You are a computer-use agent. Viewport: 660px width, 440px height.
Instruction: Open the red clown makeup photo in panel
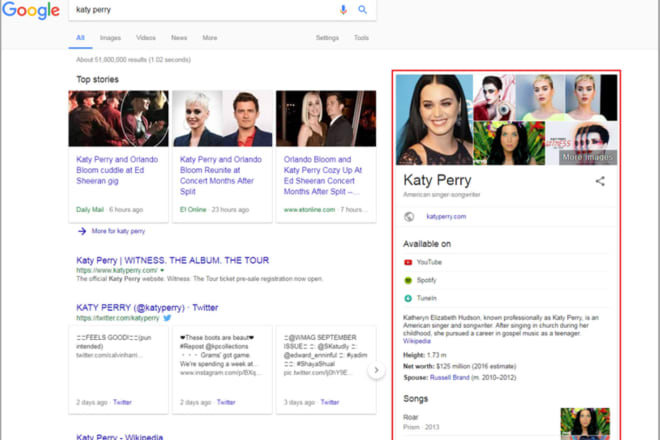coord(494,97)
